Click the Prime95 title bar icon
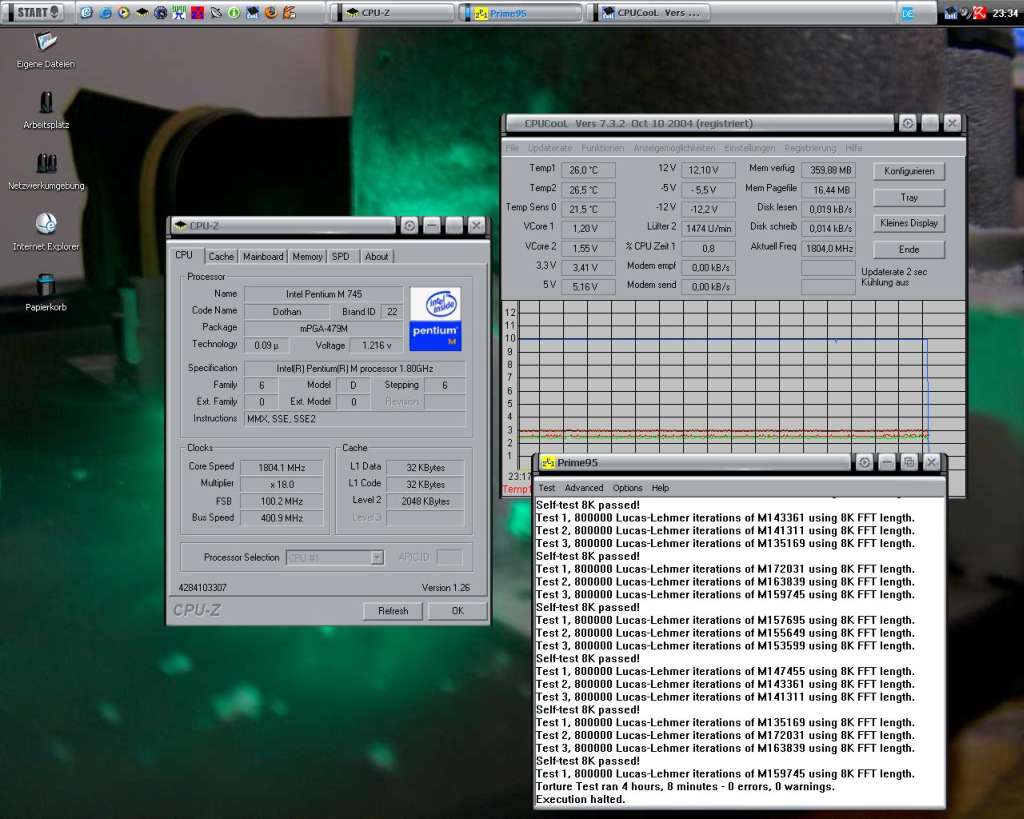Image resolution: width=1024 pixels, height=819 pixels. tap(548, 462)
